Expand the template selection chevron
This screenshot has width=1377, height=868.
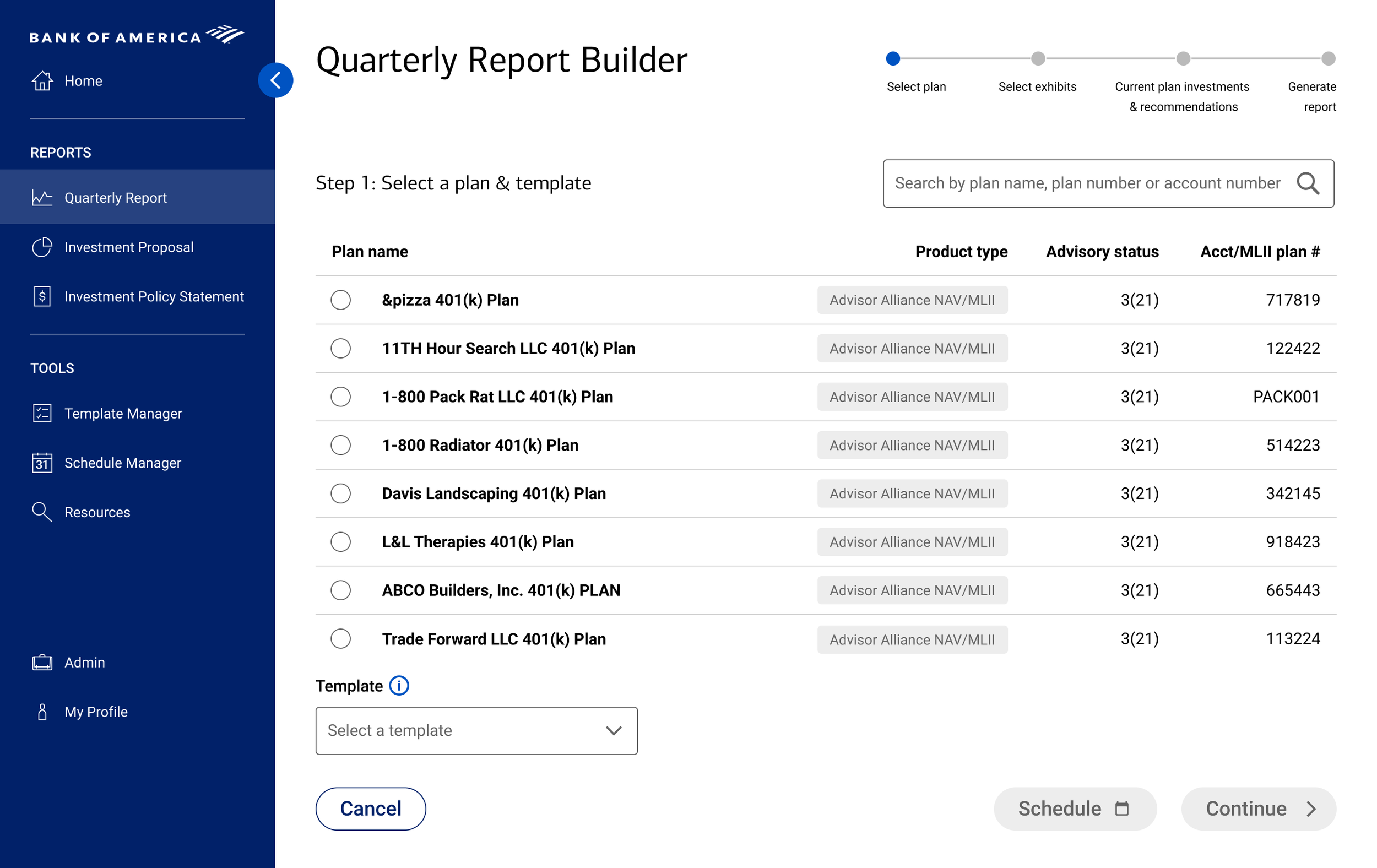click(613, 731)
